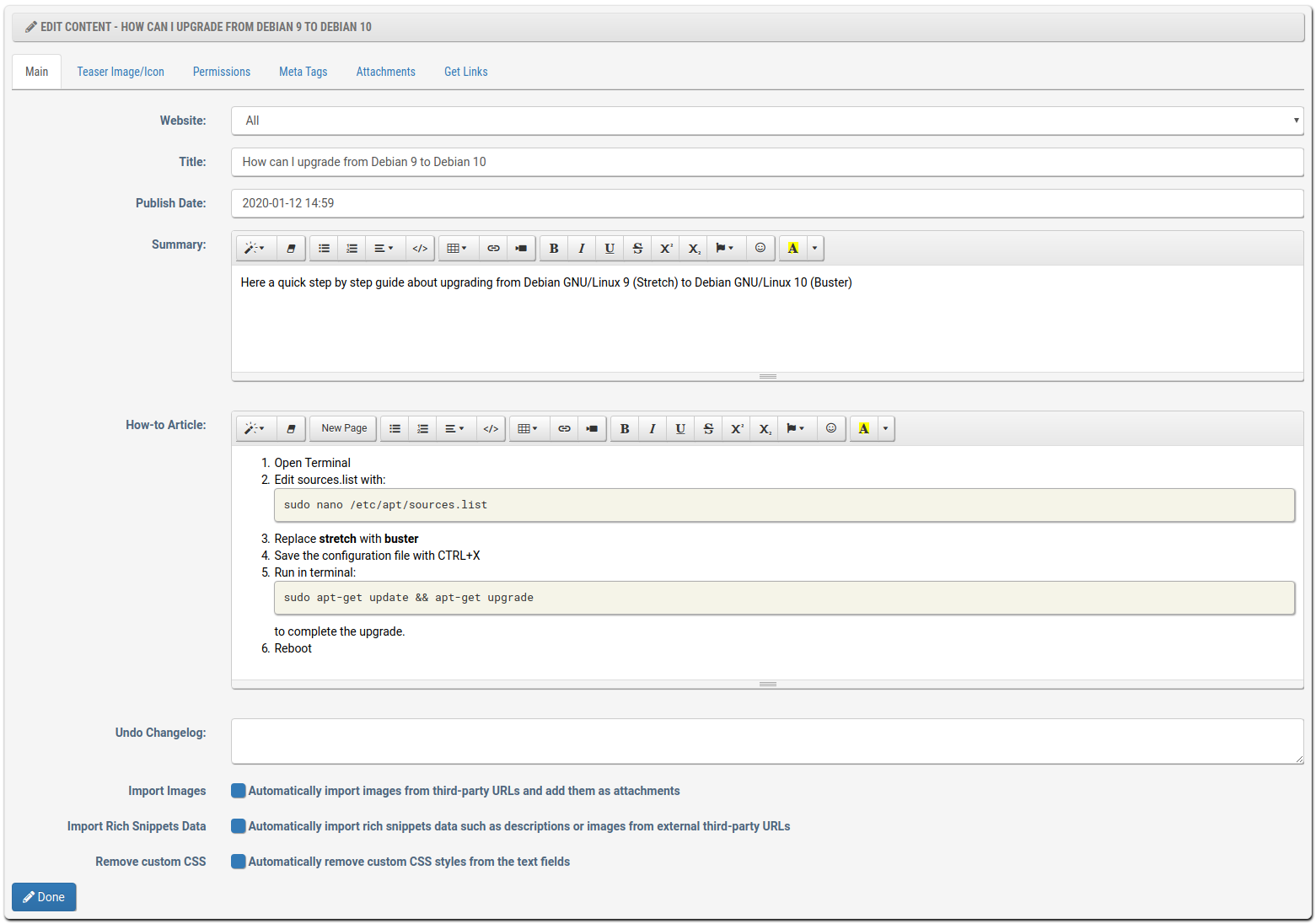Apply underline in Summary editor
This screenshot has height=924, width=1316.
coord(610,248)
